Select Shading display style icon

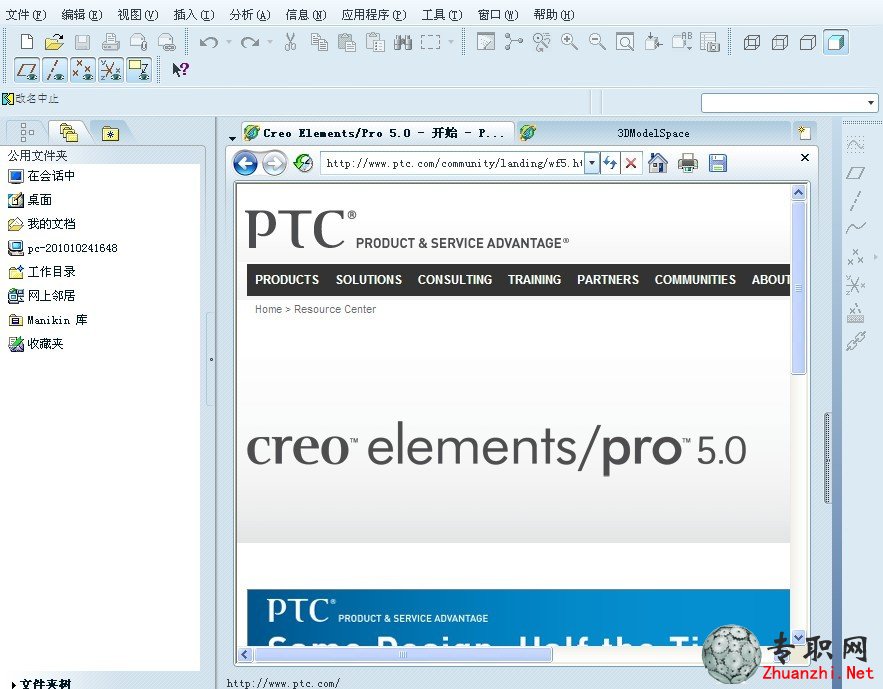836,42
